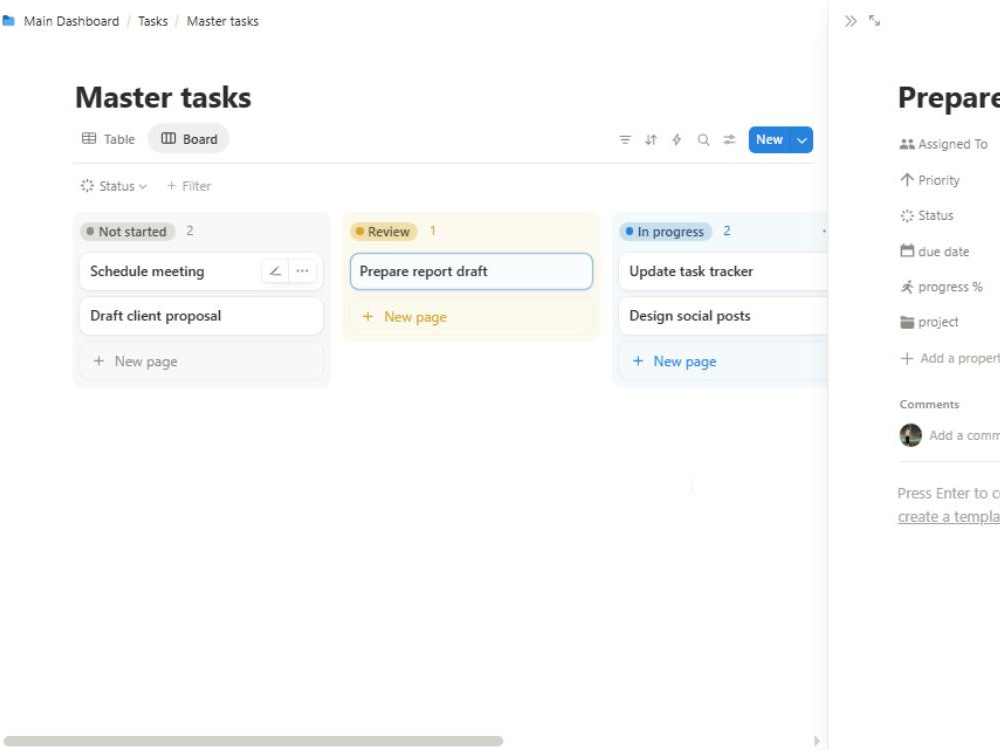
Task: Open the Design social posts card
Action: pyautogui.click(x=723, y=316)
